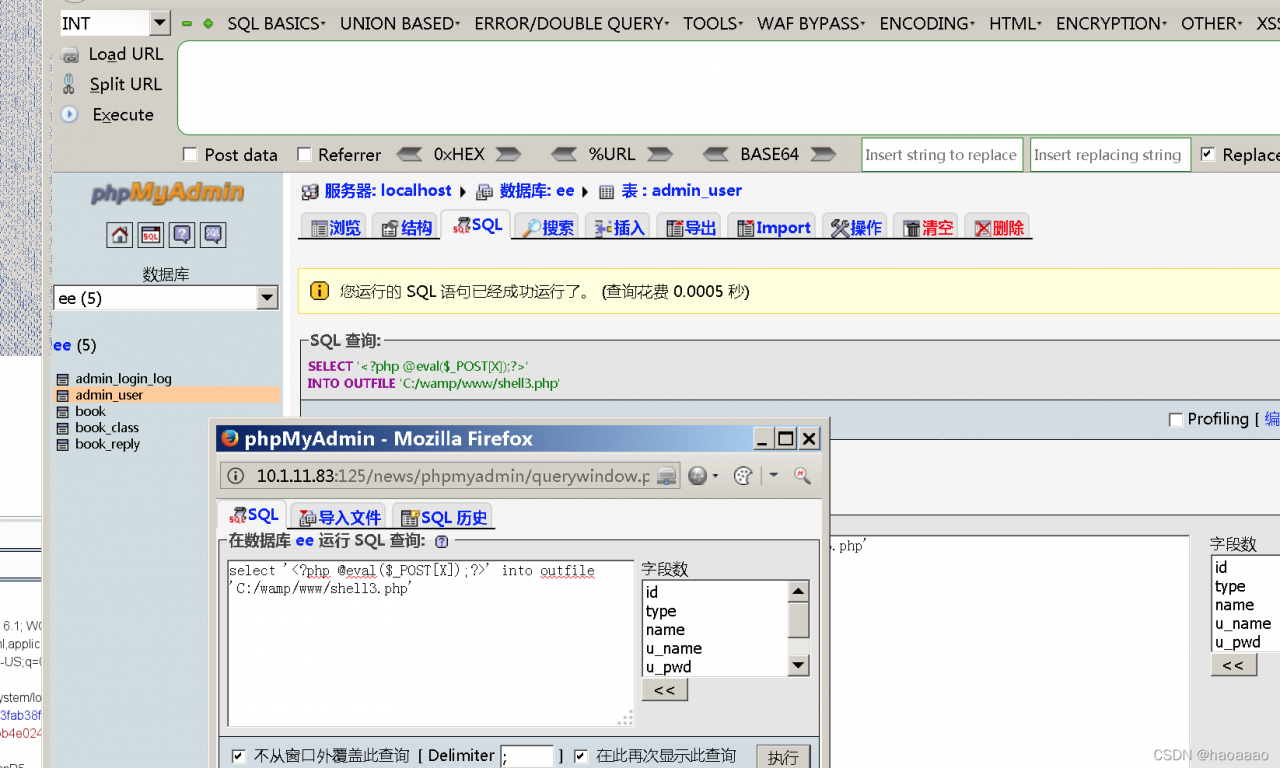Click the magnifier icon in popup toolbar
Screen dimensions: 1280x768
point(802,475)
